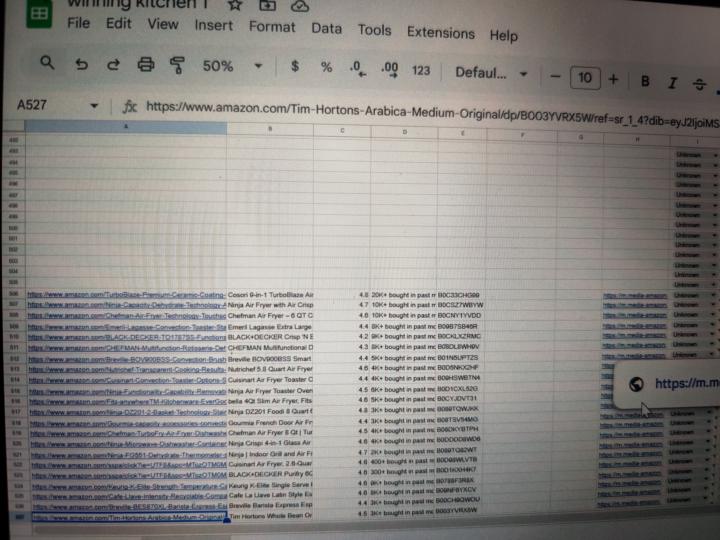Toggle italic formatting

click(673, 83)
